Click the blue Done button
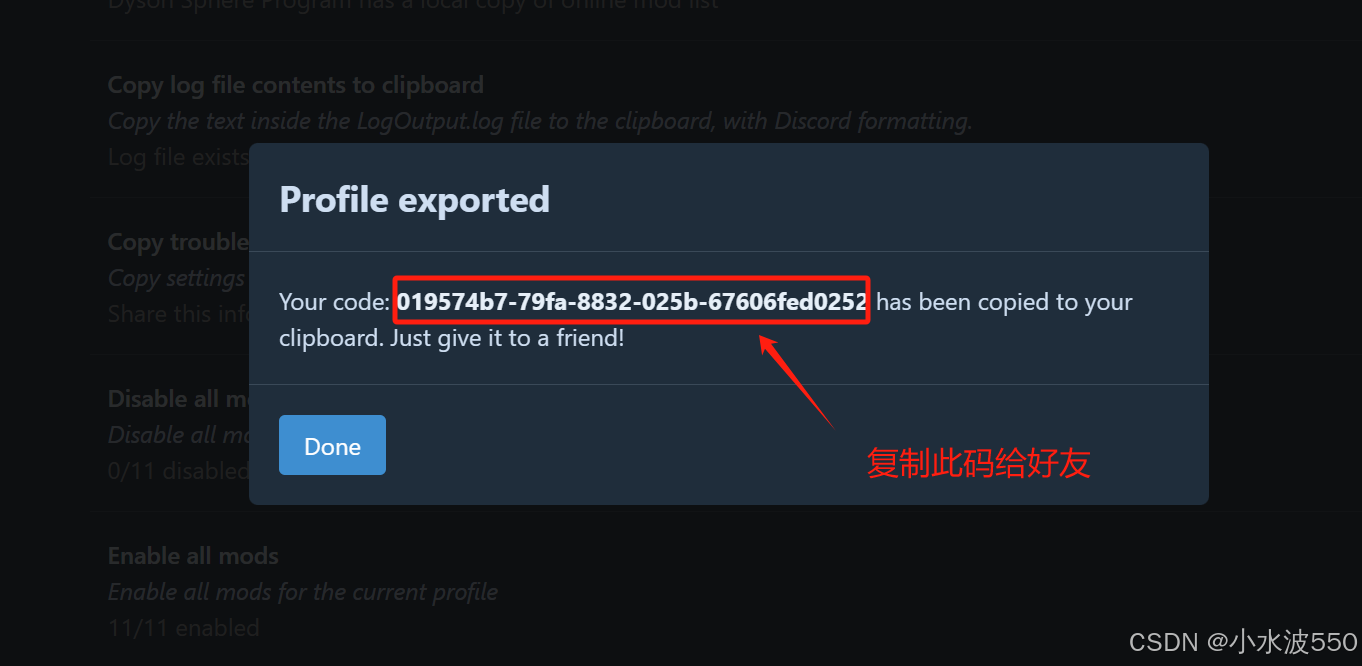This screenshot has width=1362, height=666. coord(332,445)
